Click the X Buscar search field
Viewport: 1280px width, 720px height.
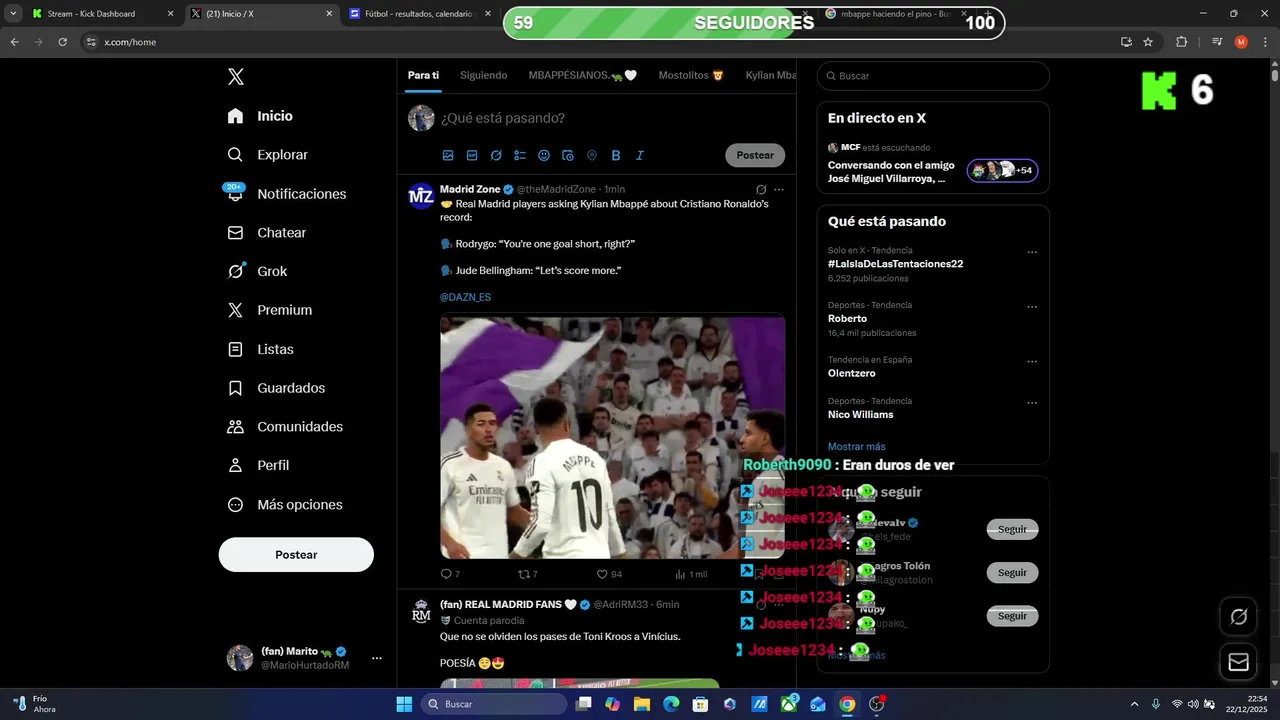[x=933, y=76]
